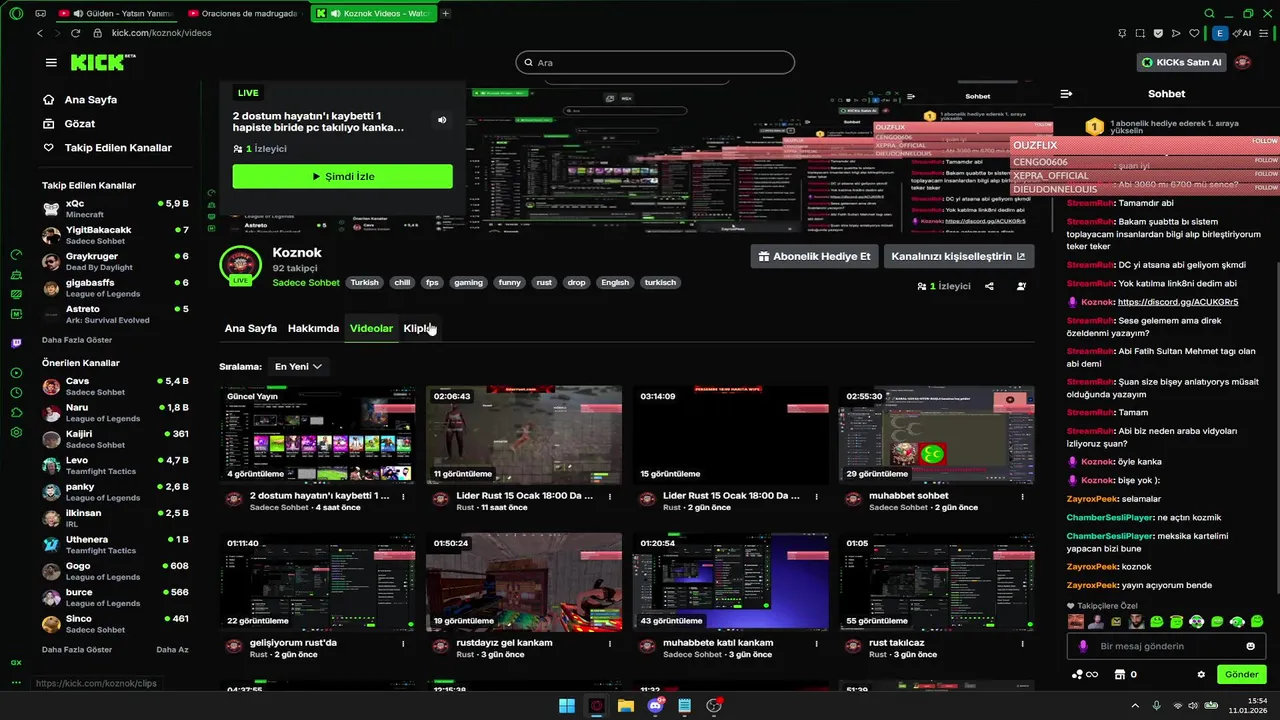This screenshot has height=720, width=1280.
Task: Open new browser tab
Action: click(x=446, y=13)
